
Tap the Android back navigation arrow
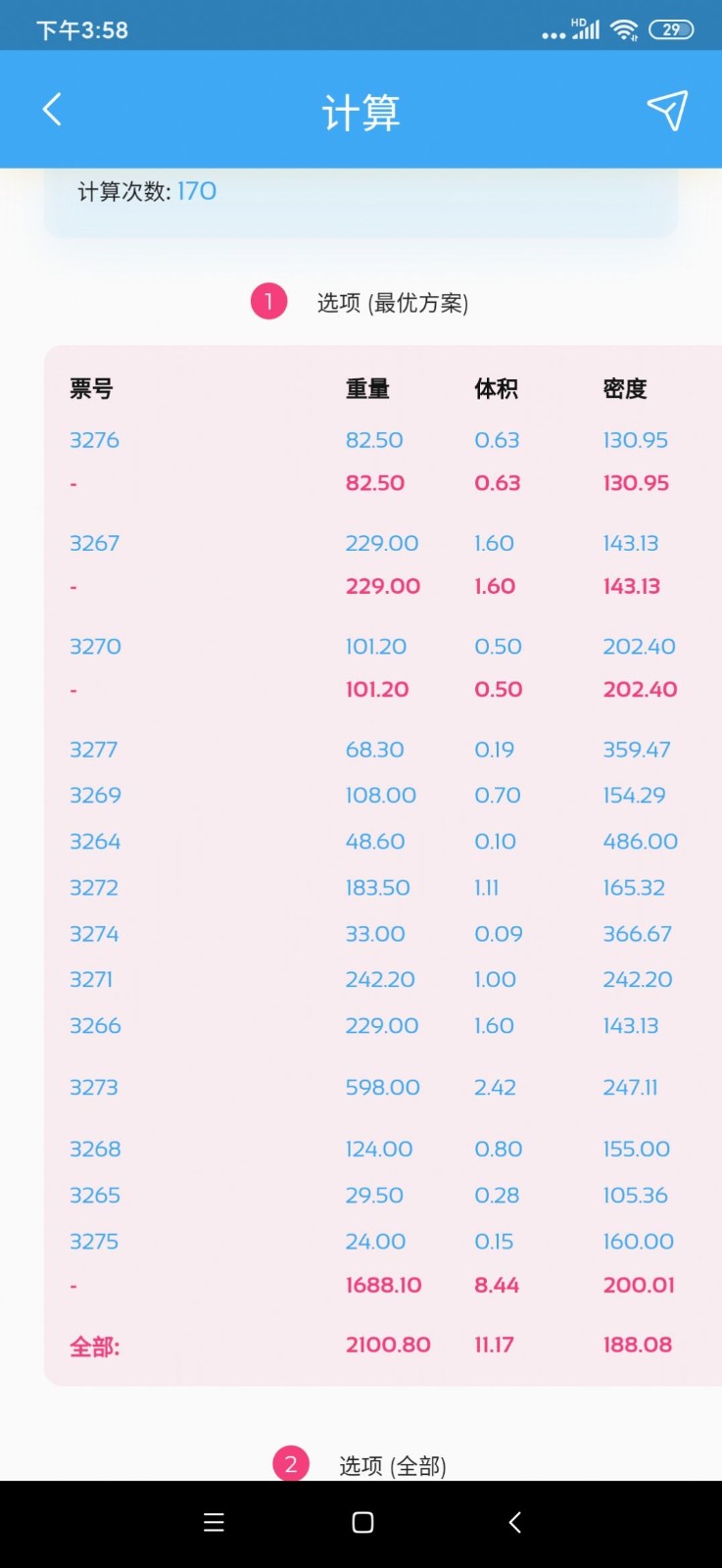[514, 1522]
